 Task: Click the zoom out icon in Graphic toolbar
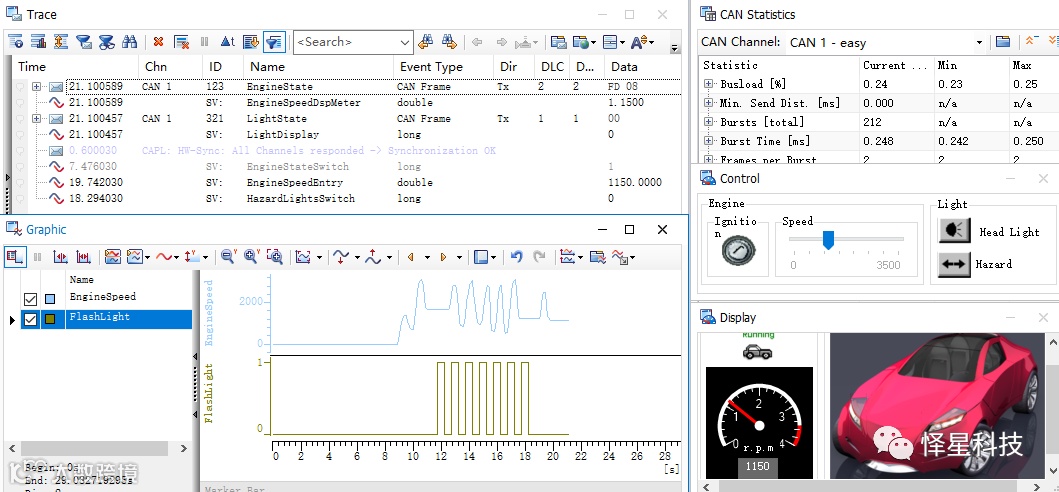click(228, 257)
